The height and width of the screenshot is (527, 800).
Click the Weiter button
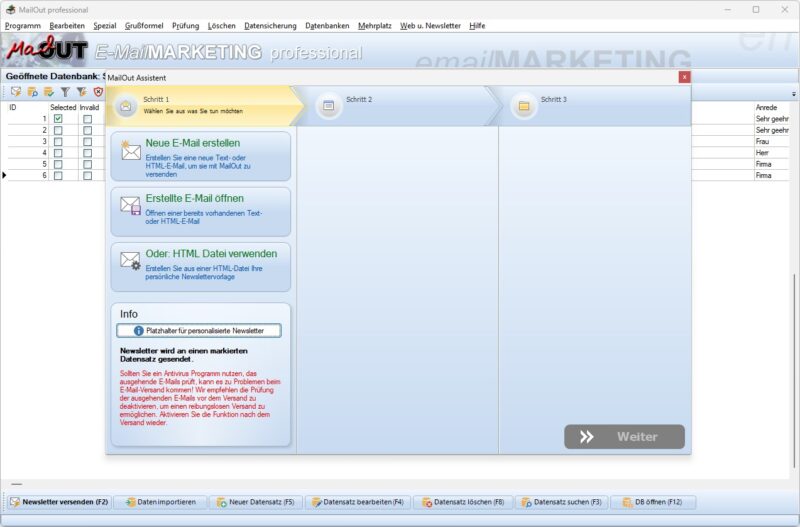(624, 437)
